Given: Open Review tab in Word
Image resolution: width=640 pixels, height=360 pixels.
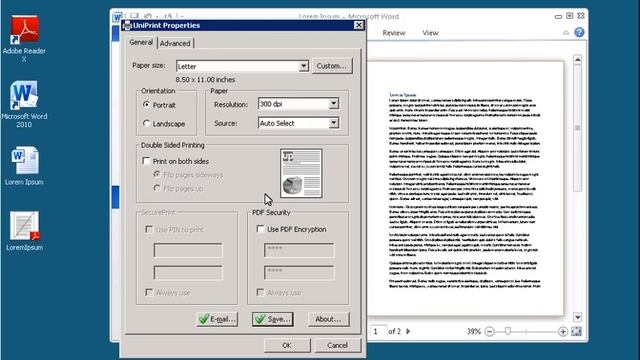Looking at the screenshot, I should point(394,33).
